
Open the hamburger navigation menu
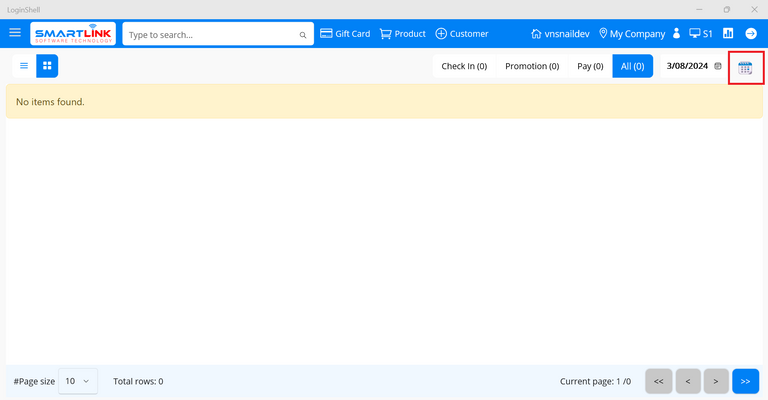pyautogui.click(x=15, y=33)
